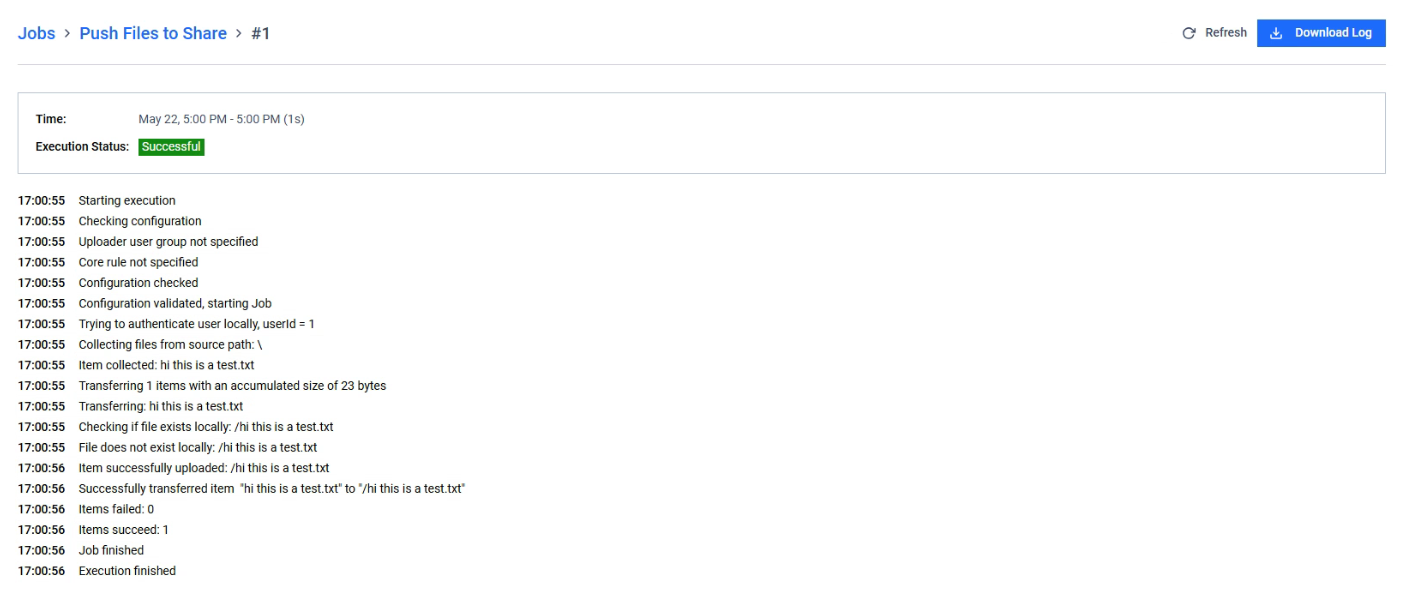Click the chevron after Jobs breadcrumb
1411x598 pixels.
tap(68, 34)
